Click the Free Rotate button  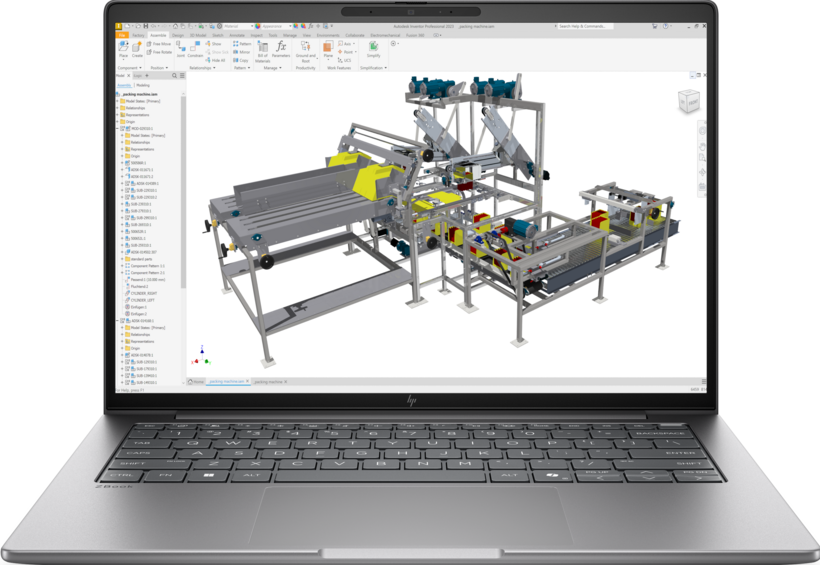159,52
